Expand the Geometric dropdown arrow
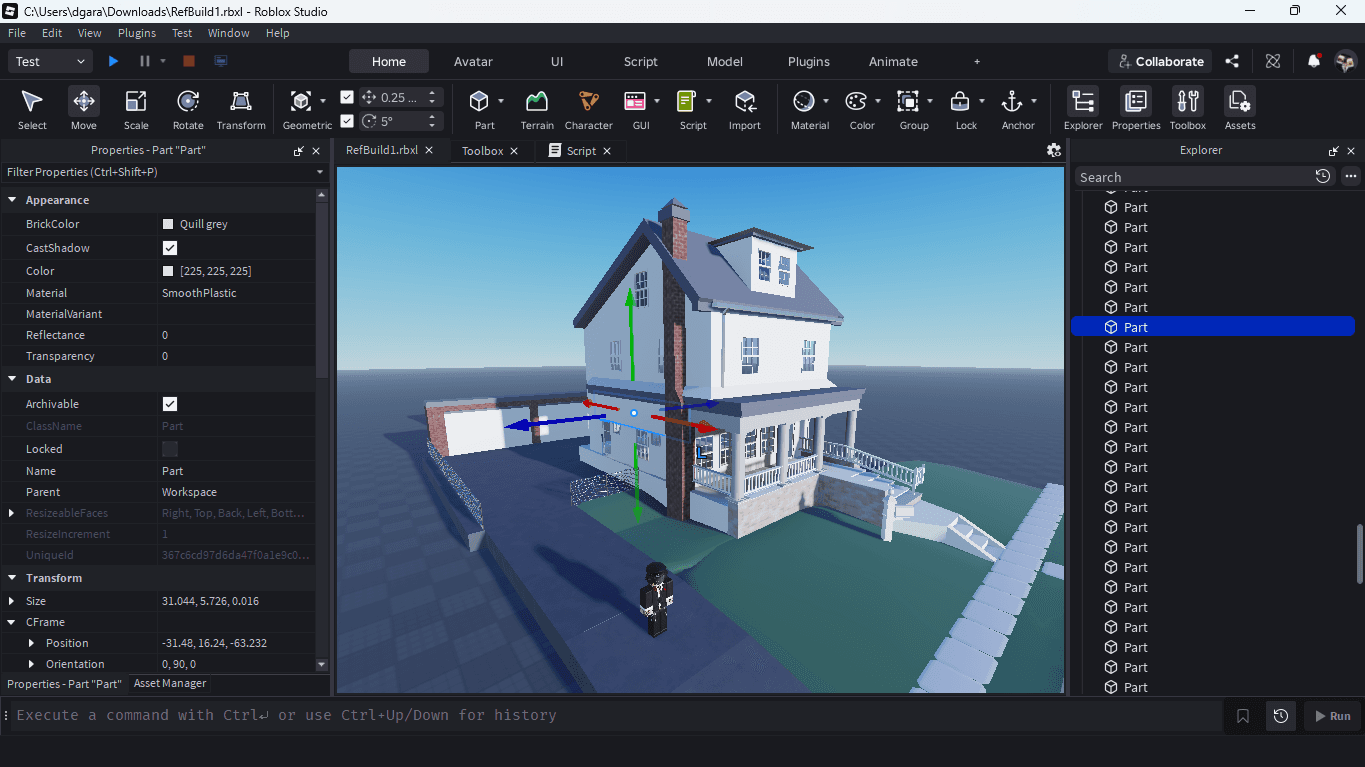 click(323, 101)
